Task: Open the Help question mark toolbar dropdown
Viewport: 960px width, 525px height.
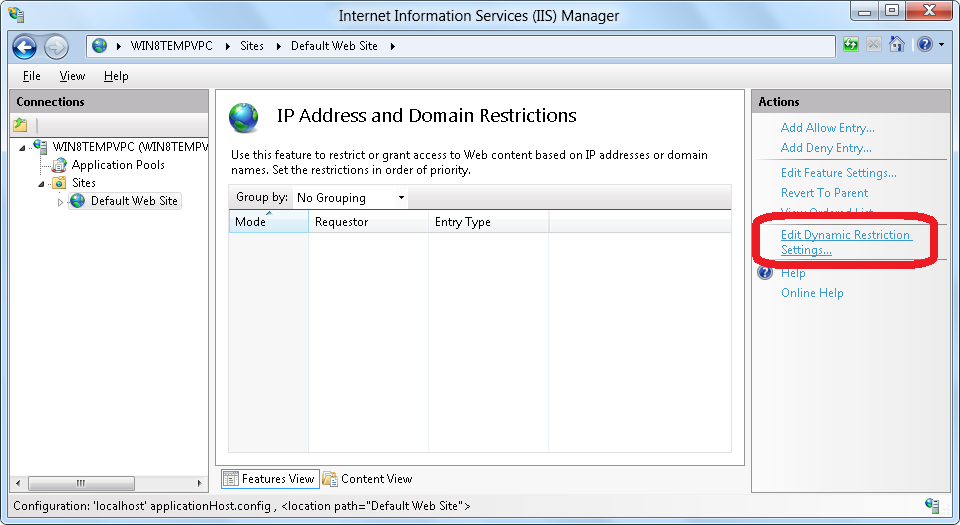Action: tap(929, 45)
